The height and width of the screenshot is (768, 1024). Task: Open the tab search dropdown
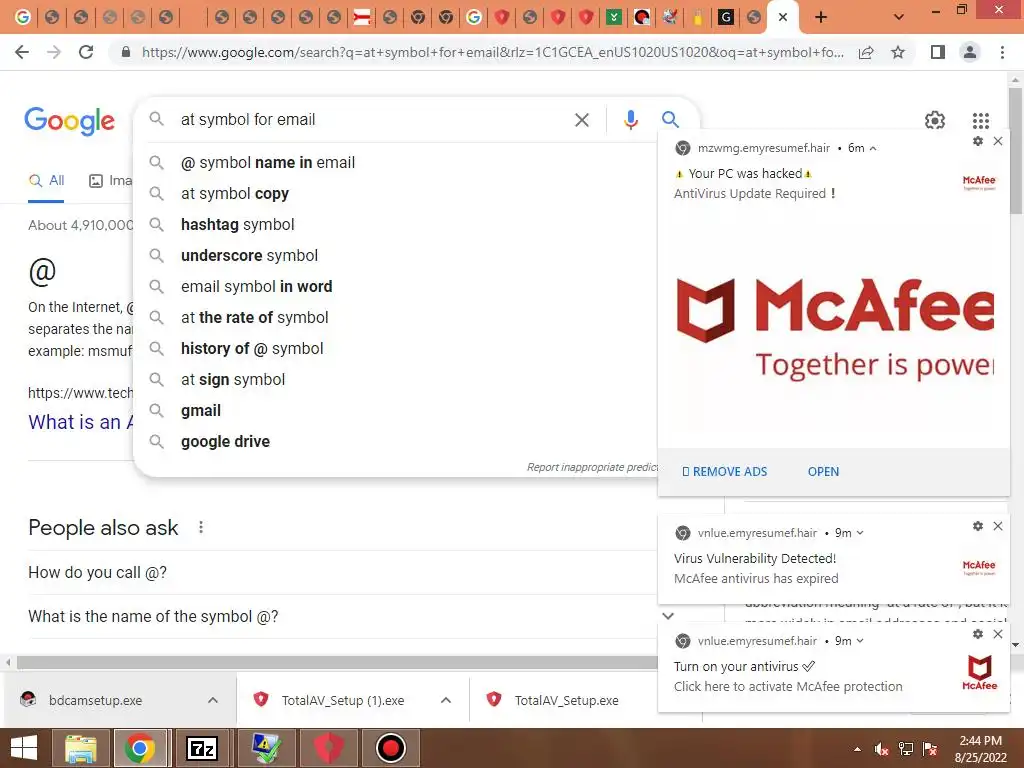click(x=899, y=17)
